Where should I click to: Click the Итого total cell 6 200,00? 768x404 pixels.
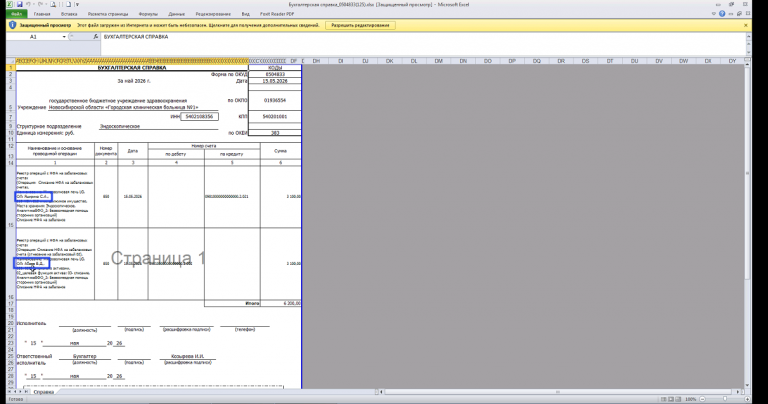[x=281, y=304]
